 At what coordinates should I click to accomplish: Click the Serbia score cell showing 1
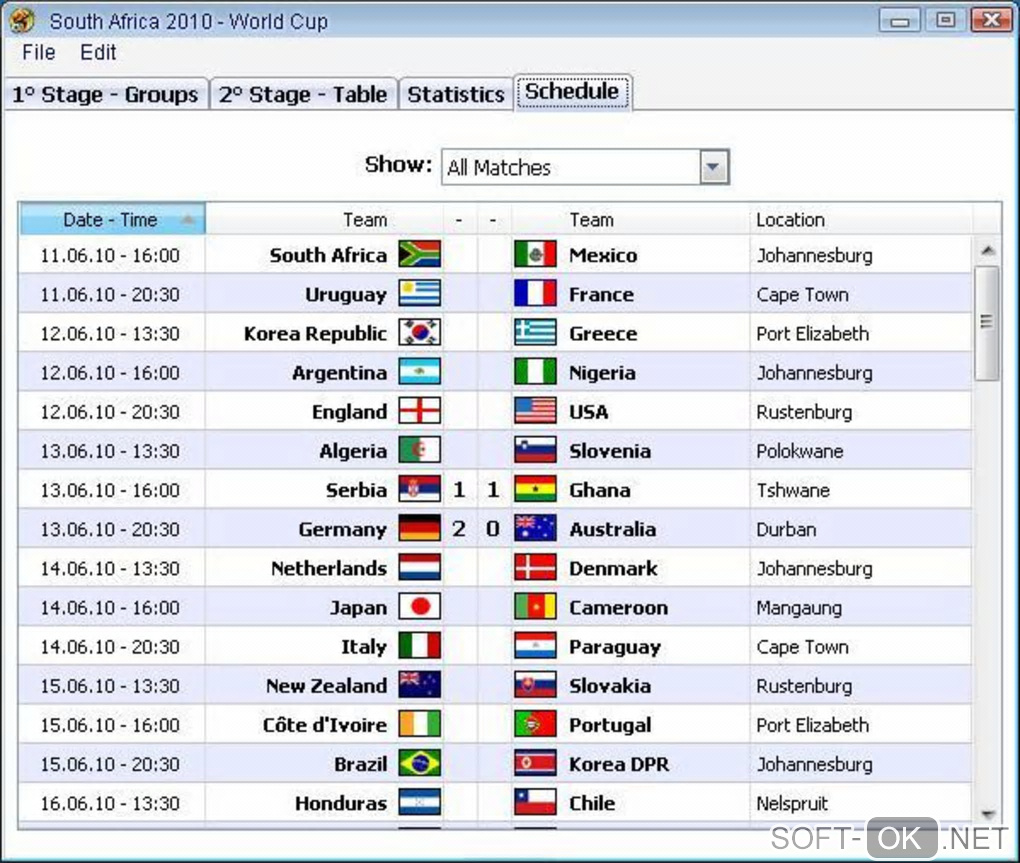pos(459,490)
